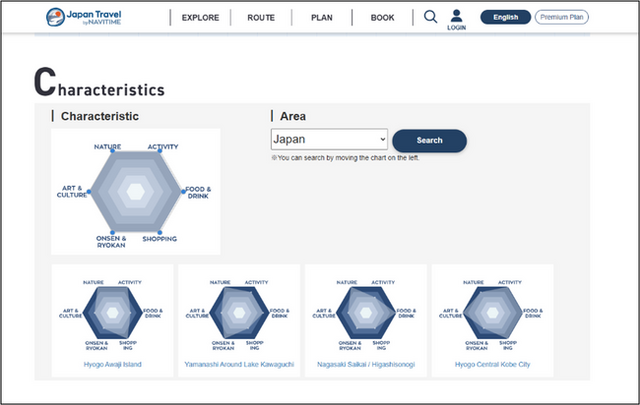This screenshot has width=640, height=405.
Task: Open the PLAN menu
Action: (322, 18)
